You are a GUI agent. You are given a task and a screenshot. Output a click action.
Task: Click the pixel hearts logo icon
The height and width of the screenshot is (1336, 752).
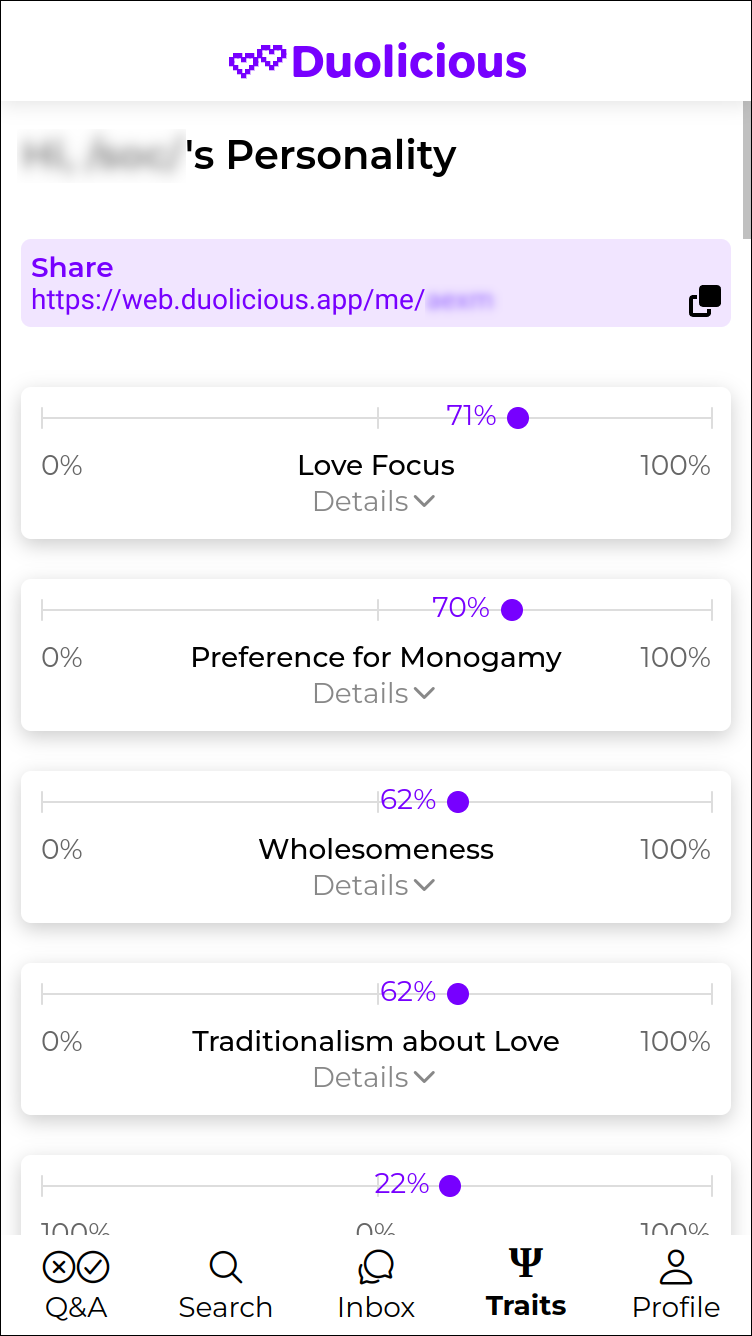pos(257,62)
